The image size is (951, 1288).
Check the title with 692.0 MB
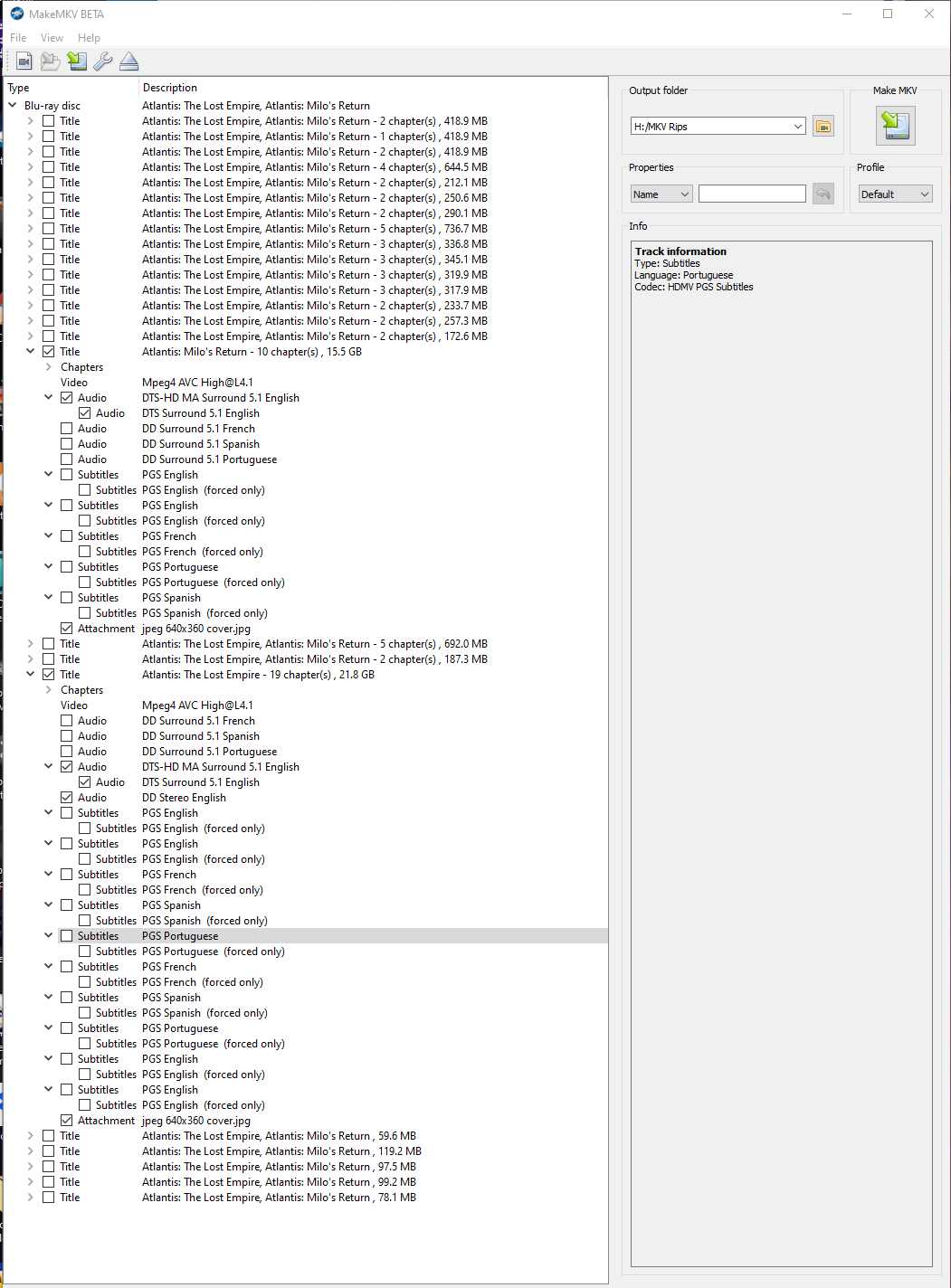(49, 644)
